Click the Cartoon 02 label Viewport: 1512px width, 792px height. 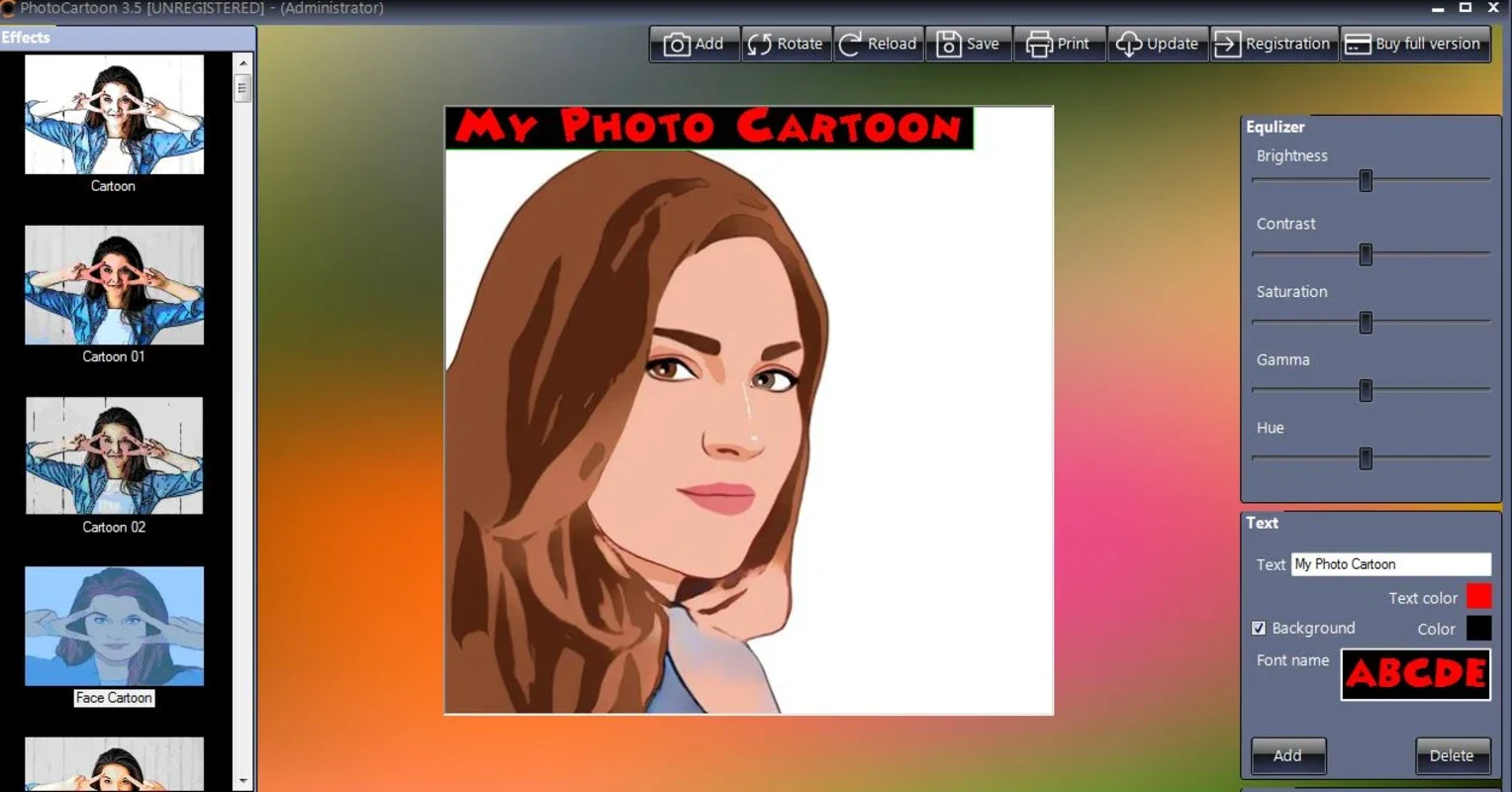point(114,527)
